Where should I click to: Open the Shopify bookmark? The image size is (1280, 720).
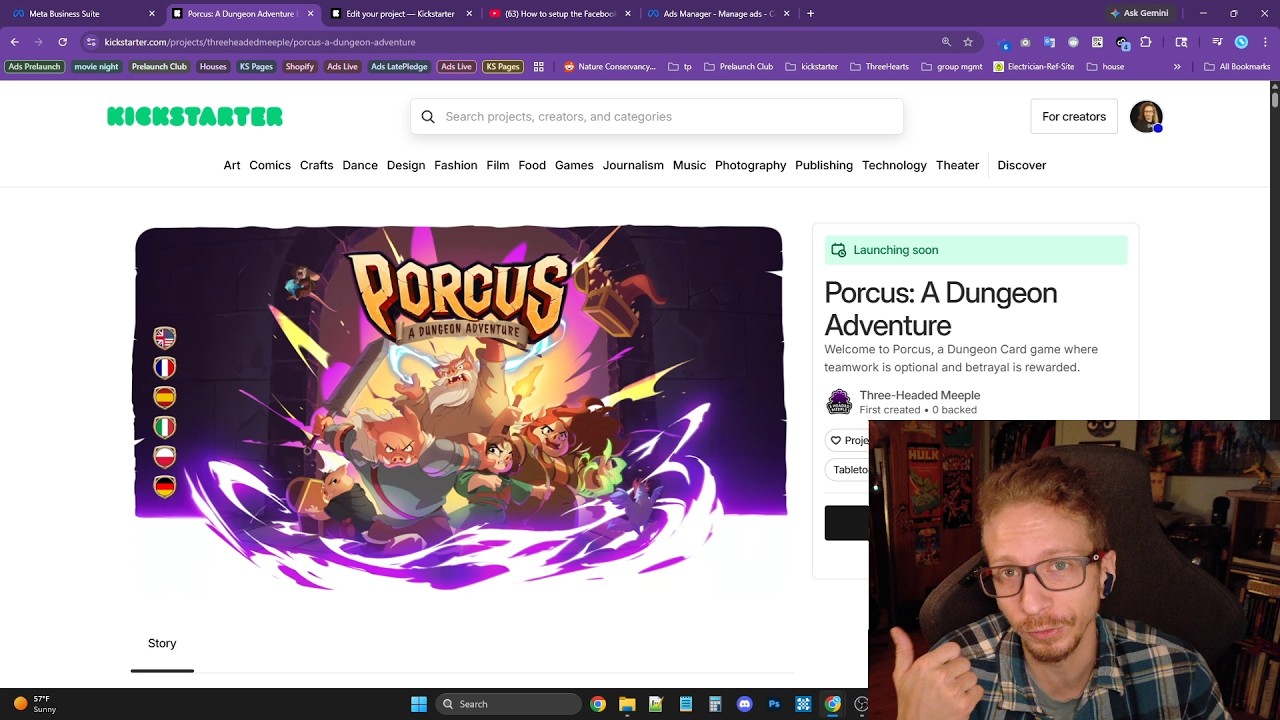[300, 67]
